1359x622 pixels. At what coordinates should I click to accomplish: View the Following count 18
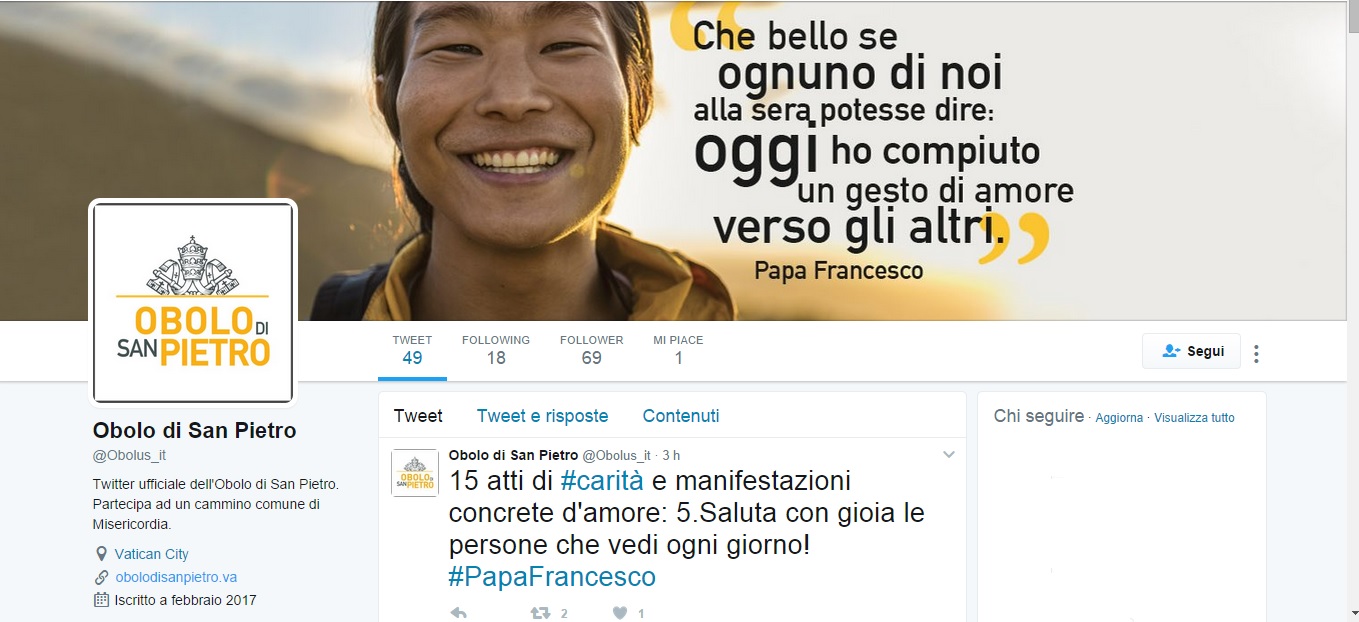[496, 350]
